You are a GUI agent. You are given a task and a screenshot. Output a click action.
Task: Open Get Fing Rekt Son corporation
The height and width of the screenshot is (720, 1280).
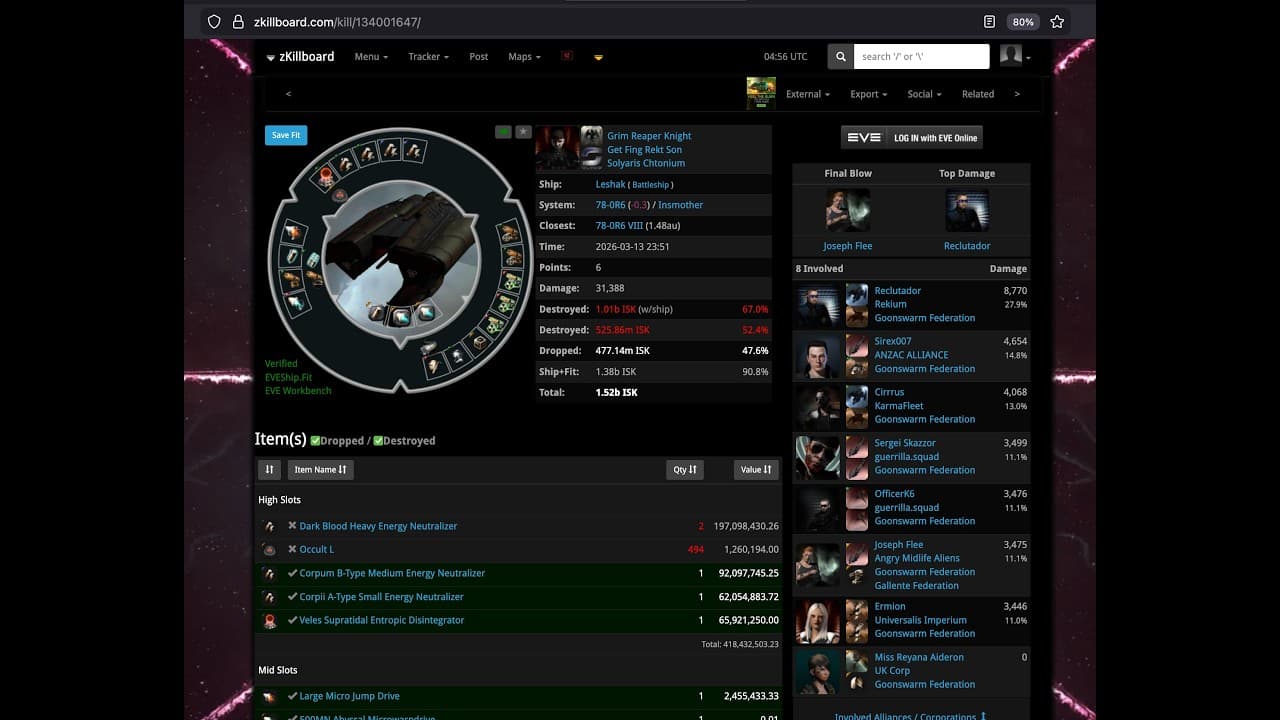[x=644, y=150]
